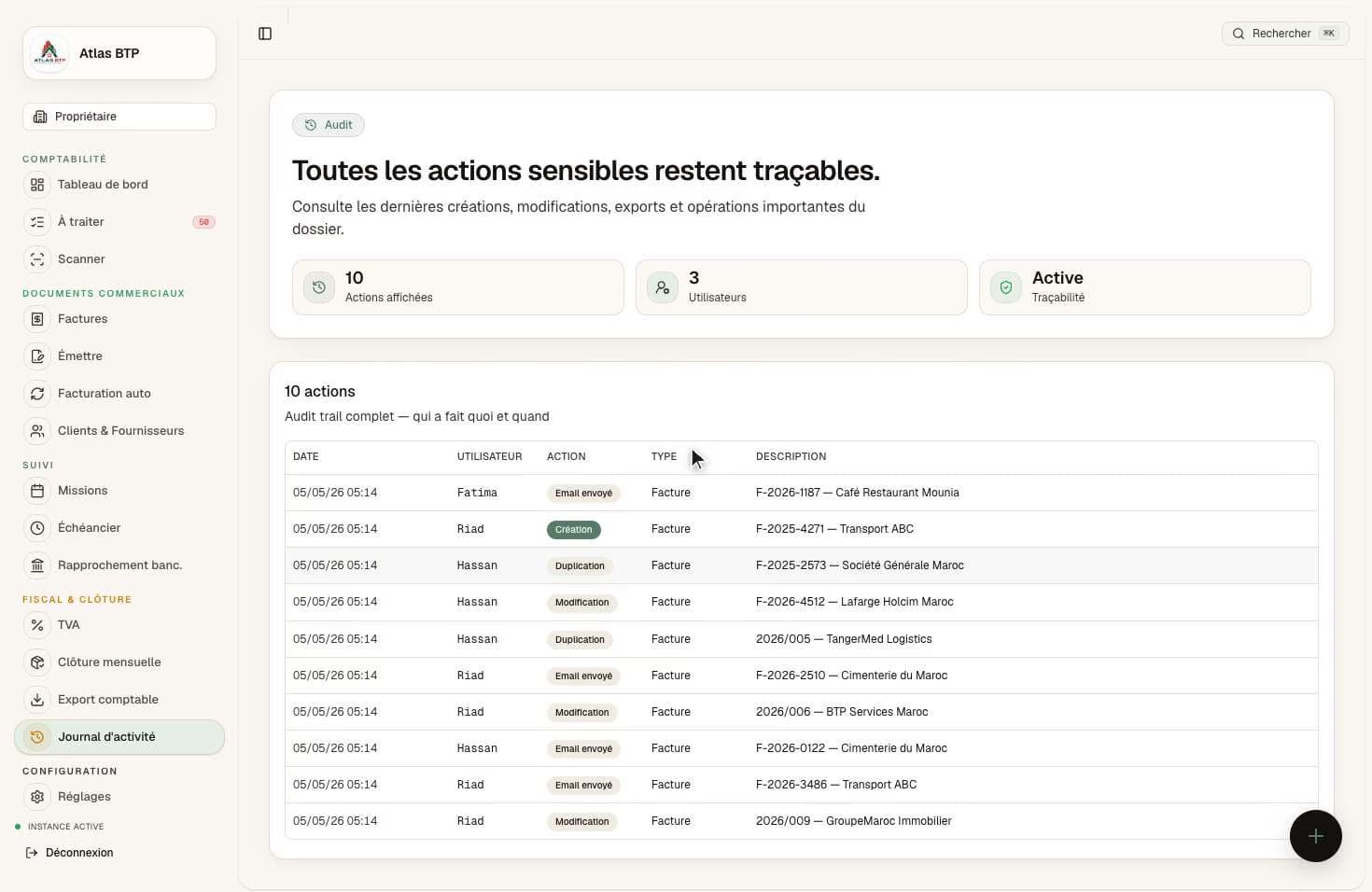This screenshot has height=892, width=1372.
Task: Select row 2026/009 — GroupeMaroc Immobilier
Action: [x=802, y=821]
